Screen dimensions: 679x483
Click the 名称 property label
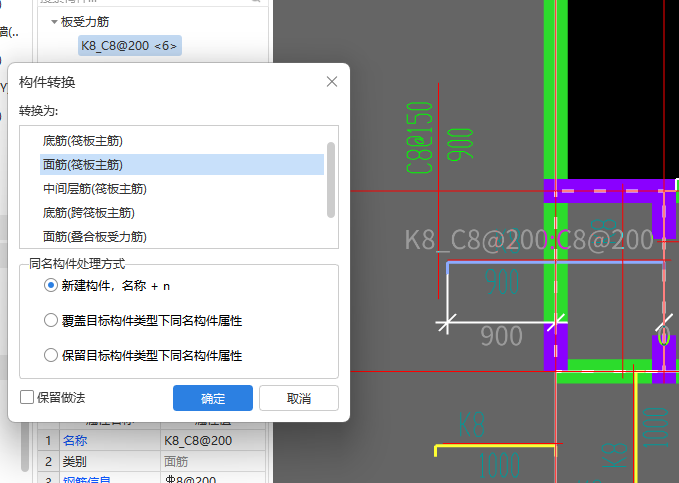pos(75,441)
